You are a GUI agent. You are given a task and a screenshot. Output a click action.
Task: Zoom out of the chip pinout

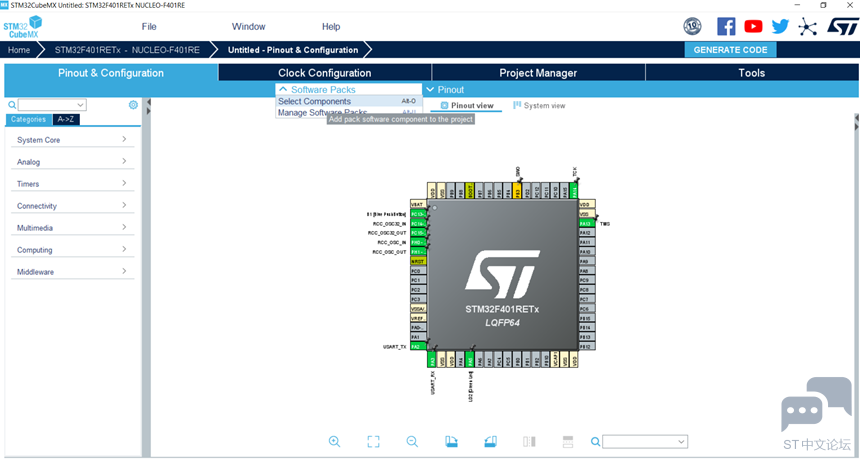point(412,441)
